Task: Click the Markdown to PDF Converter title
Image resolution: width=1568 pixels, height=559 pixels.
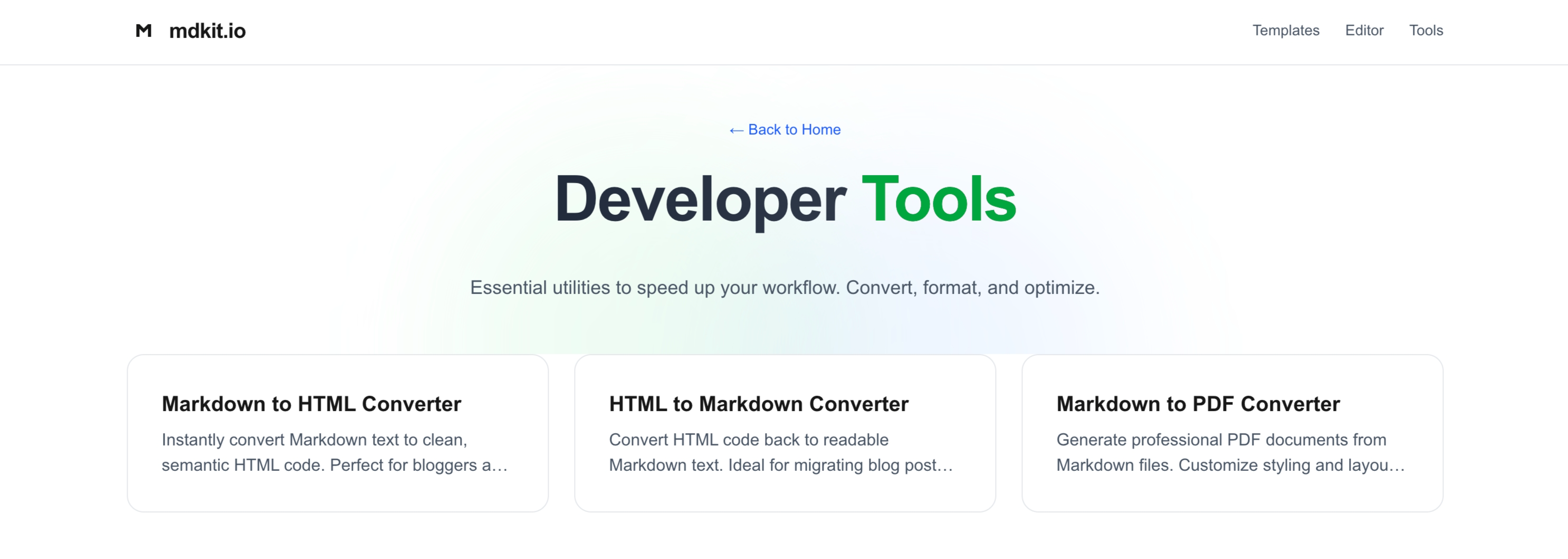Action: [1197, 404]
